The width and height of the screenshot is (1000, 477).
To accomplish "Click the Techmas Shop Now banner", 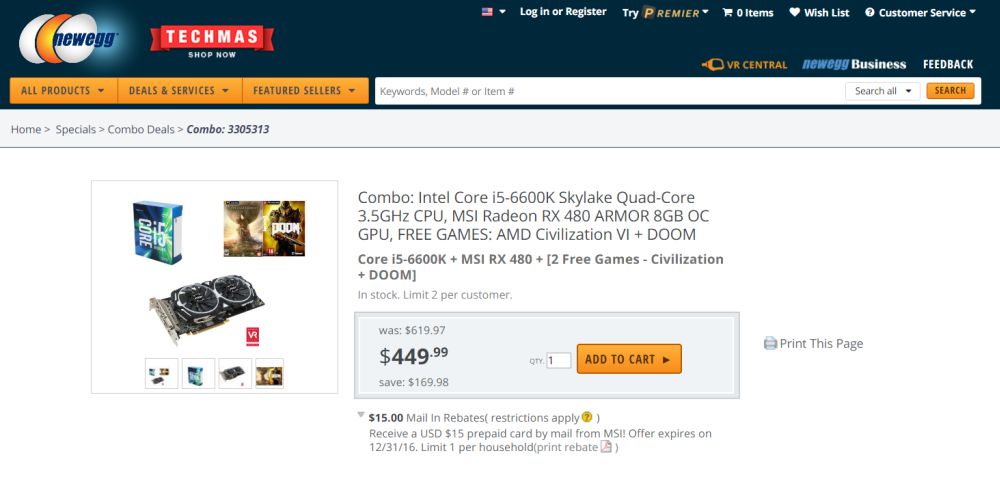I will (212, 41).
